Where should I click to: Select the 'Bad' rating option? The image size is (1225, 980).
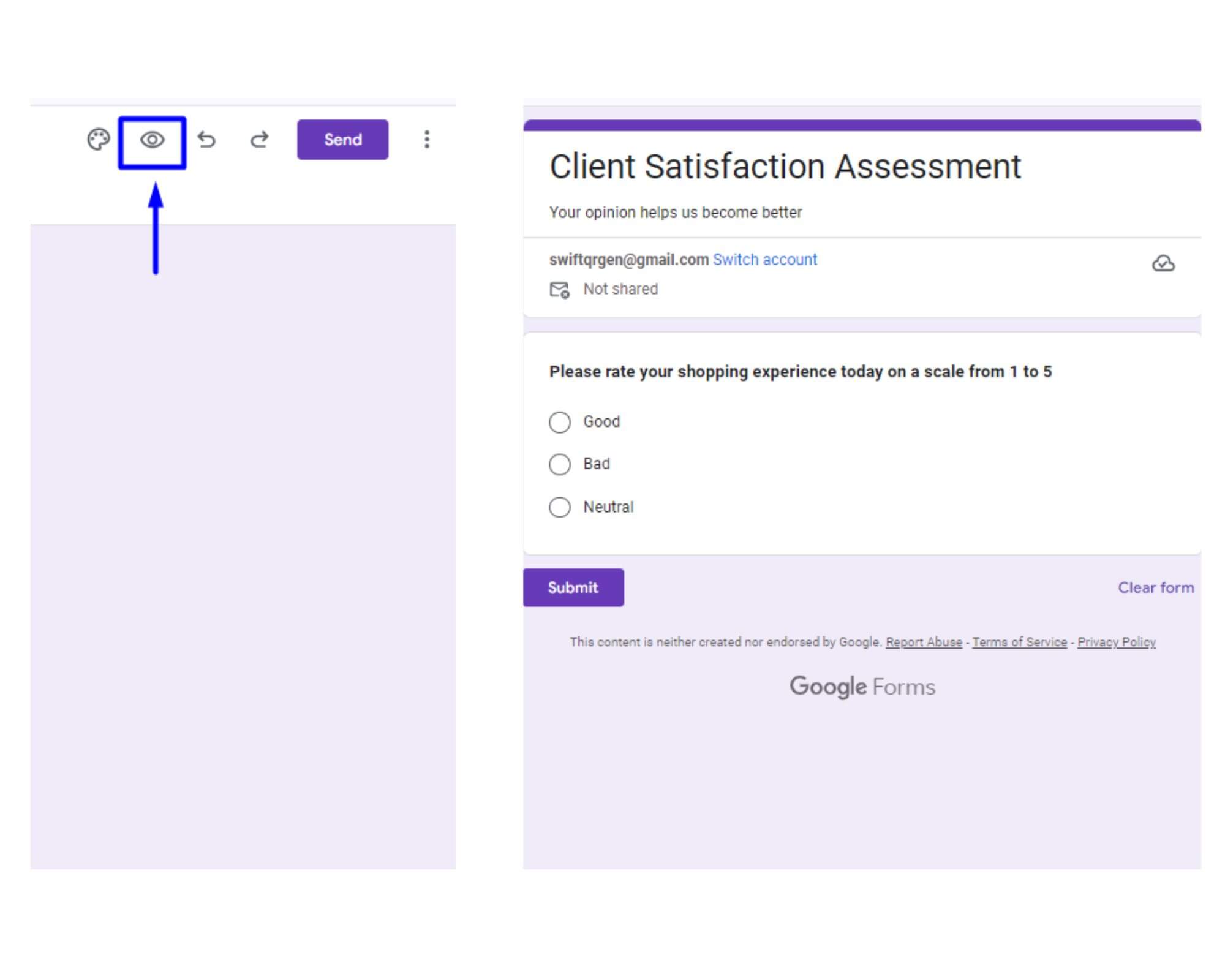(559, 464)
